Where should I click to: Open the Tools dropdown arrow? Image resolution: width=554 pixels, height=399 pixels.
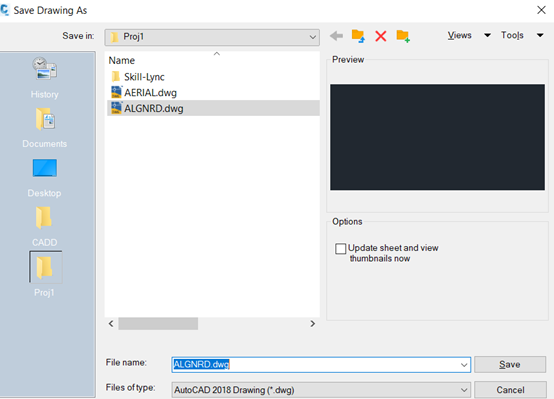pos(540,35)
